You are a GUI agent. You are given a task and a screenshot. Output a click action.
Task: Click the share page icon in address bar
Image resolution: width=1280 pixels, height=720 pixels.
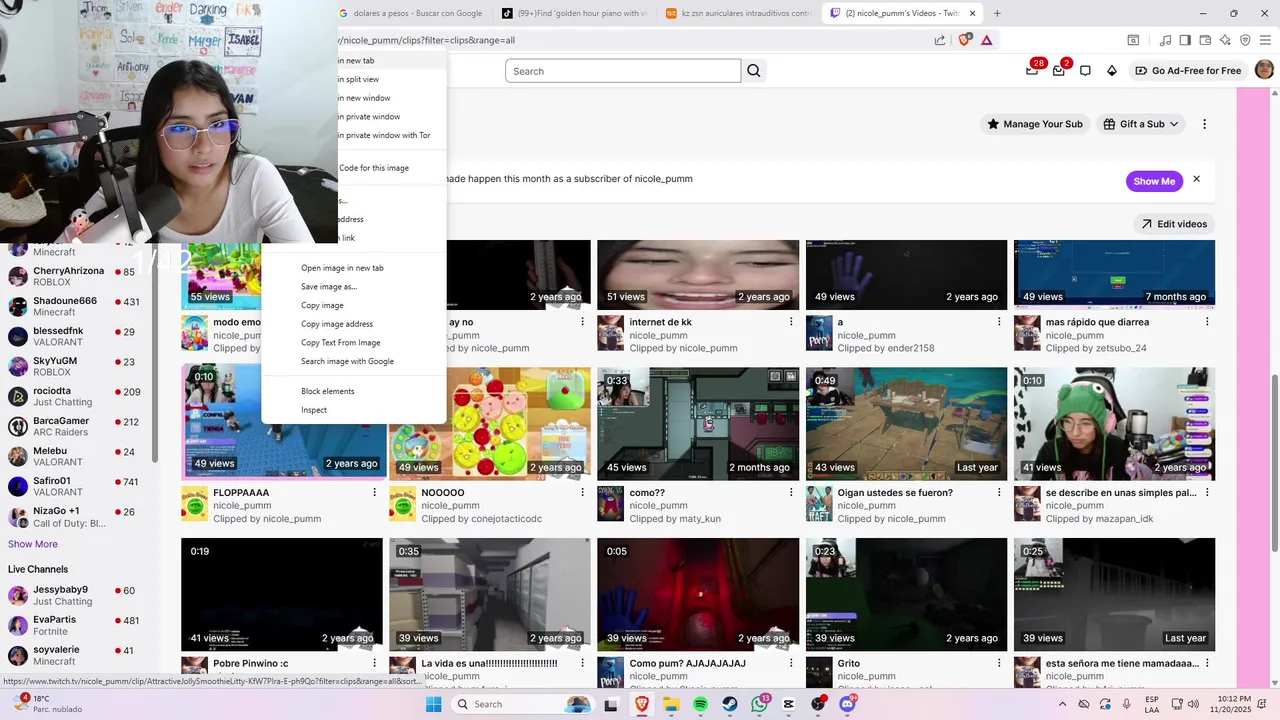pyautogui.click(x=940, y=40)
